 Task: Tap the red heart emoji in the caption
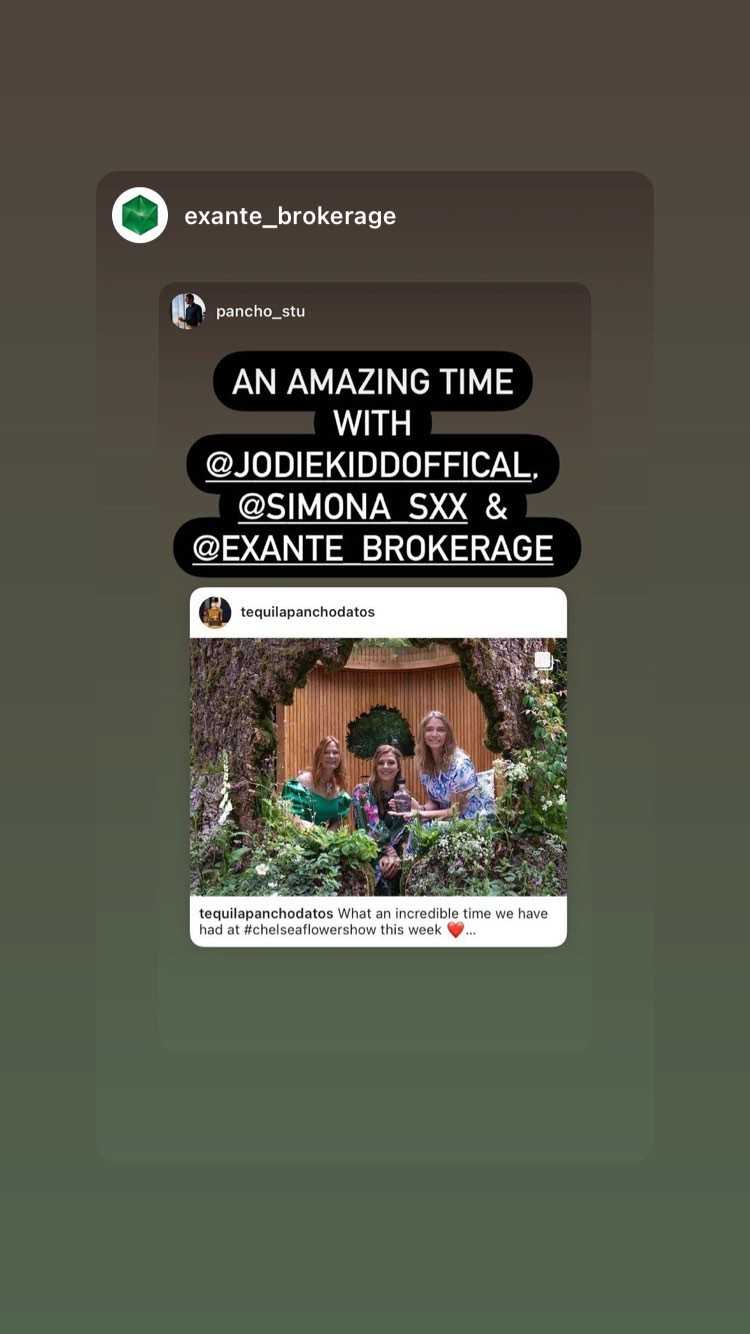455,930
